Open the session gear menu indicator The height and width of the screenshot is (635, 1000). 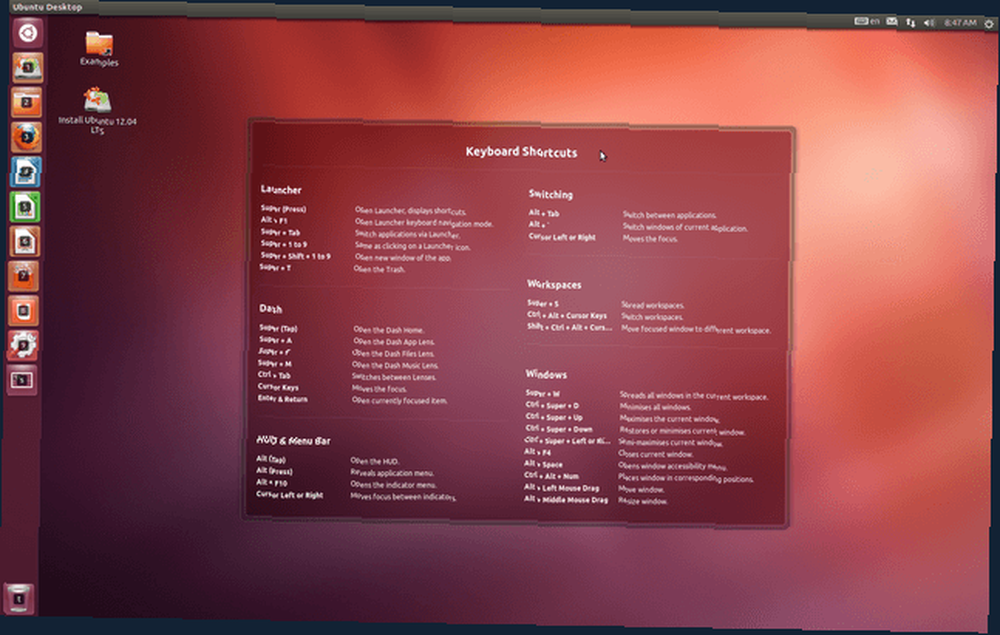pos(989,24)
